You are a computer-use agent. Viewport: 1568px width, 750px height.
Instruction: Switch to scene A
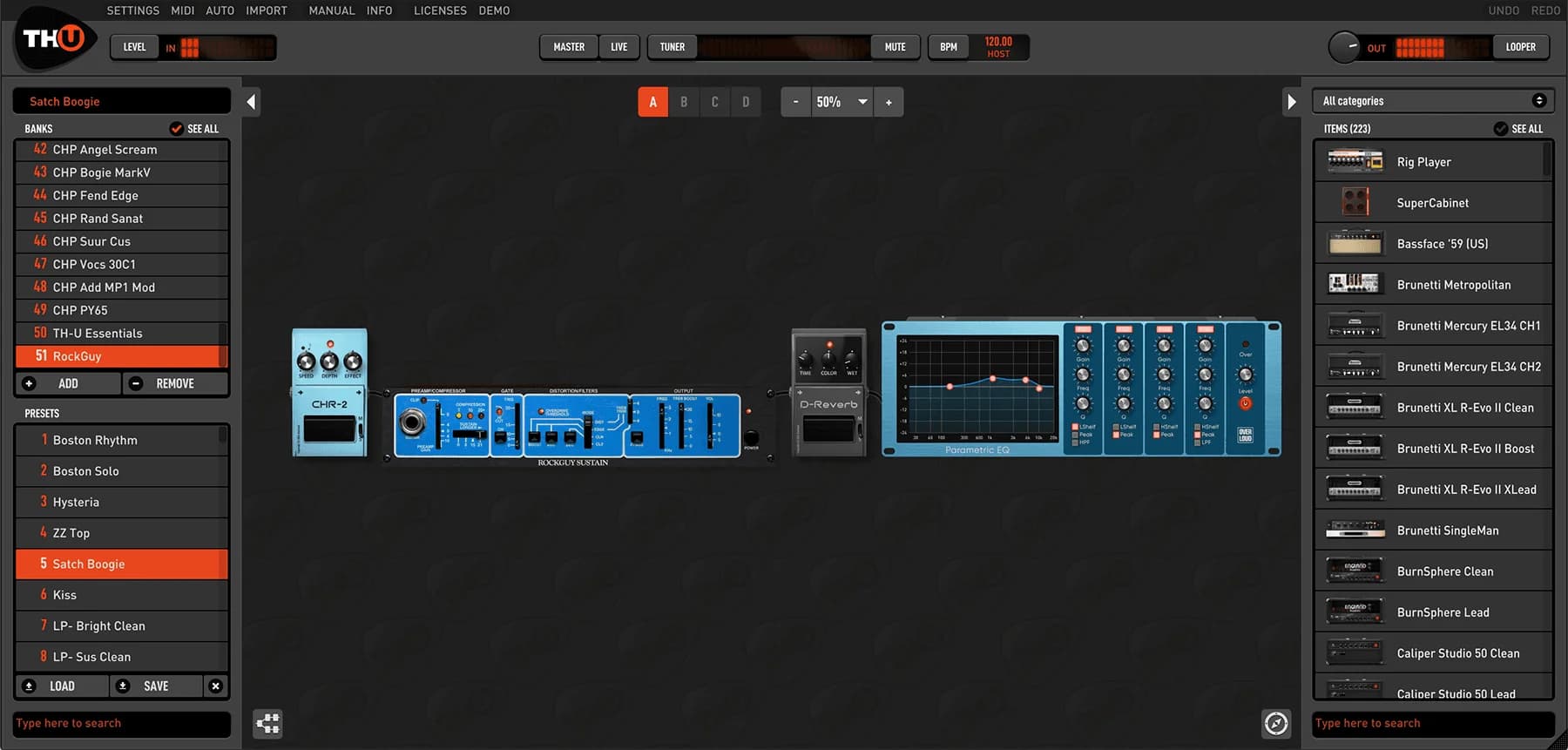tap(653, 102)
